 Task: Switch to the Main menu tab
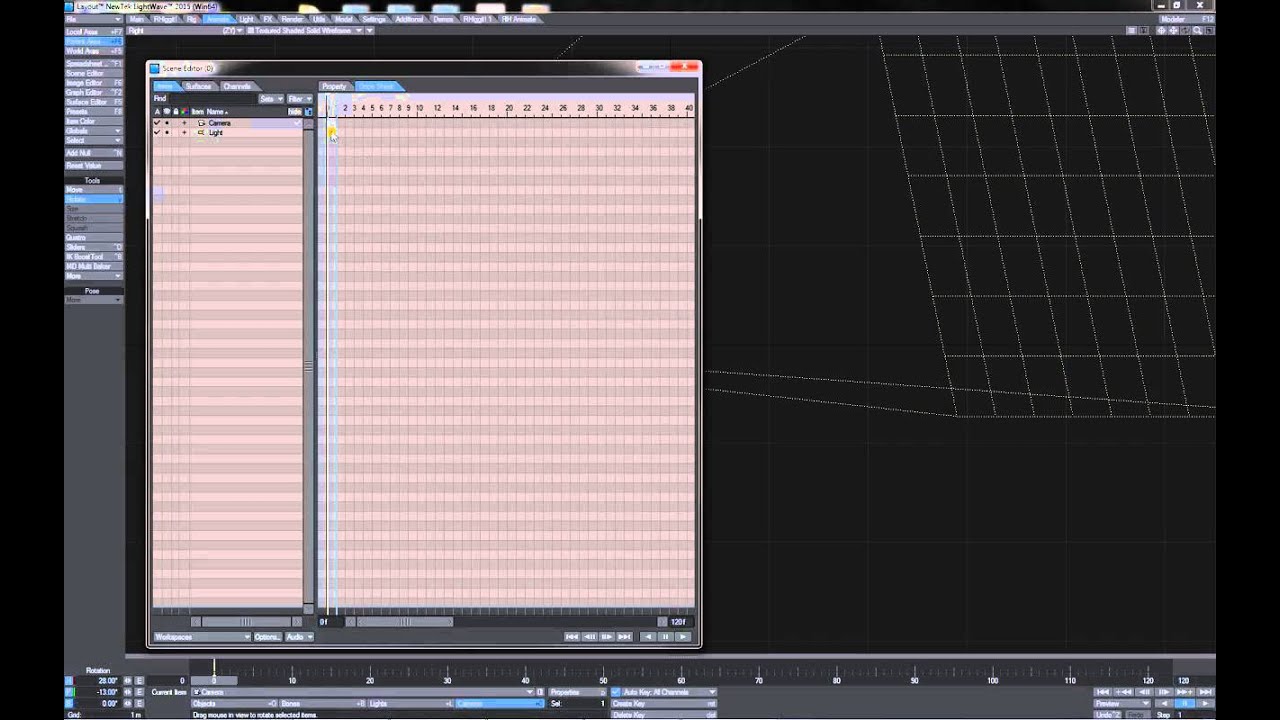point(136,19)
